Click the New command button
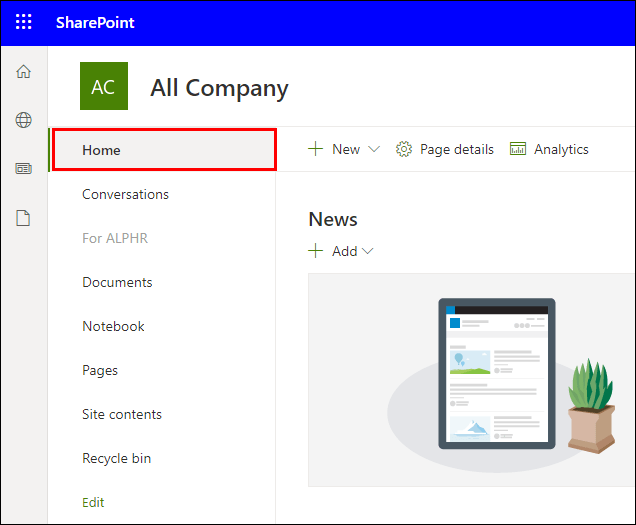 pos(344,149)
